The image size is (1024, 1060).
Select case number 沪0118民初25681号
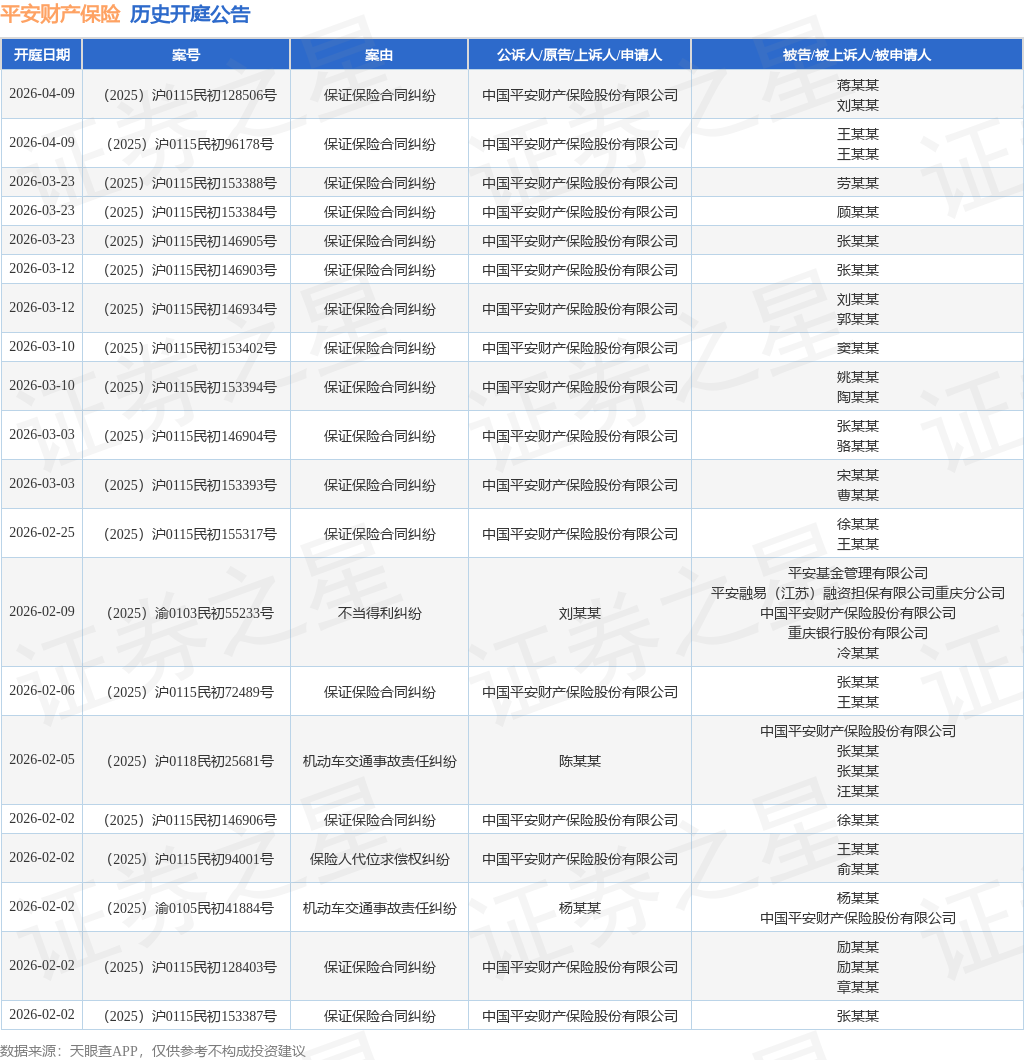tap(190, 761)
